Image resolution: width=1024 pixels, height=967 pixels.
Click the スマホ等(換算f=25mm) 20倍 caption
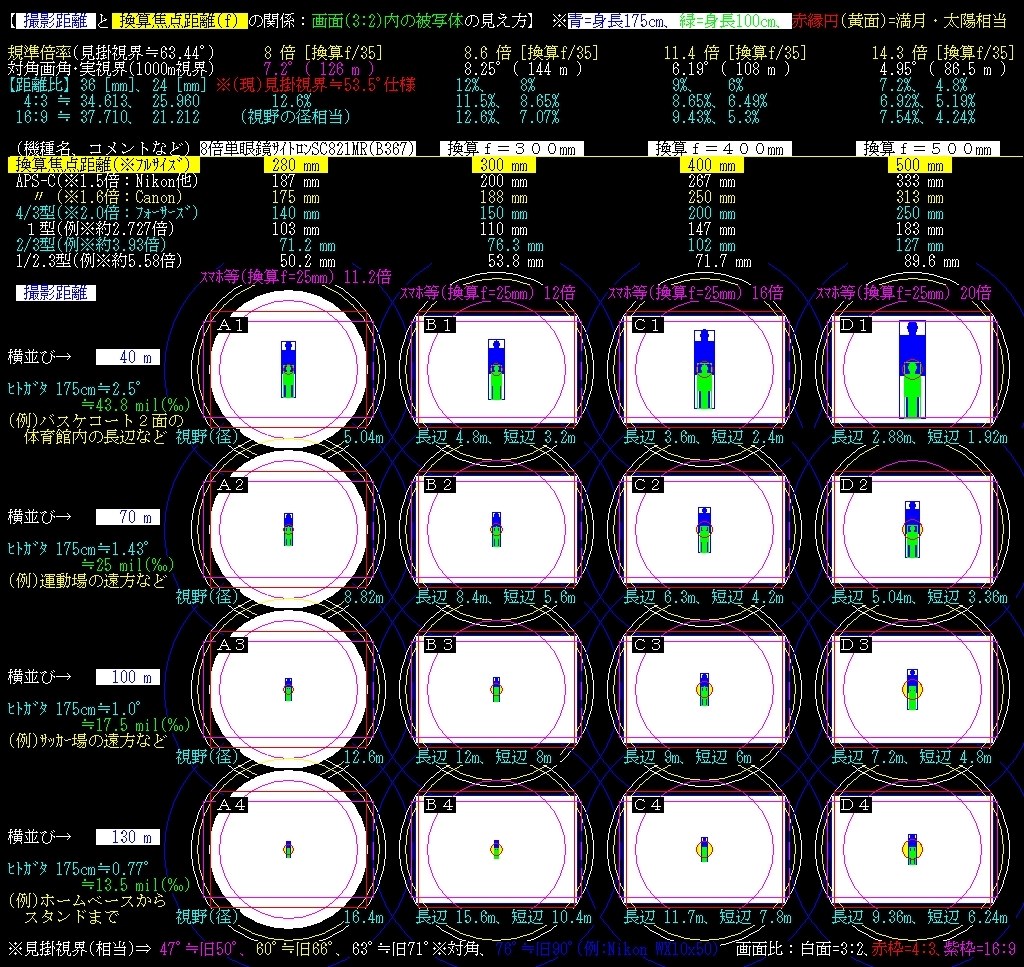click(x=904, y=293)
